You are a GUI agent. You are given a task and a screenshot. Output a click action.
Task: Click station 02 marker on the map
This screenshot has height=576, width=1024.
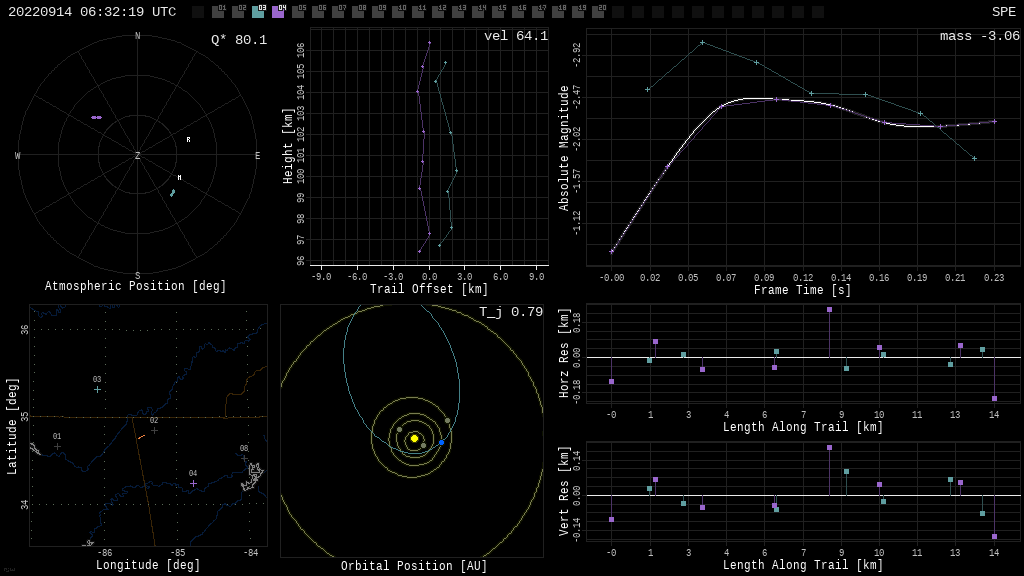(x=154, y=430)
